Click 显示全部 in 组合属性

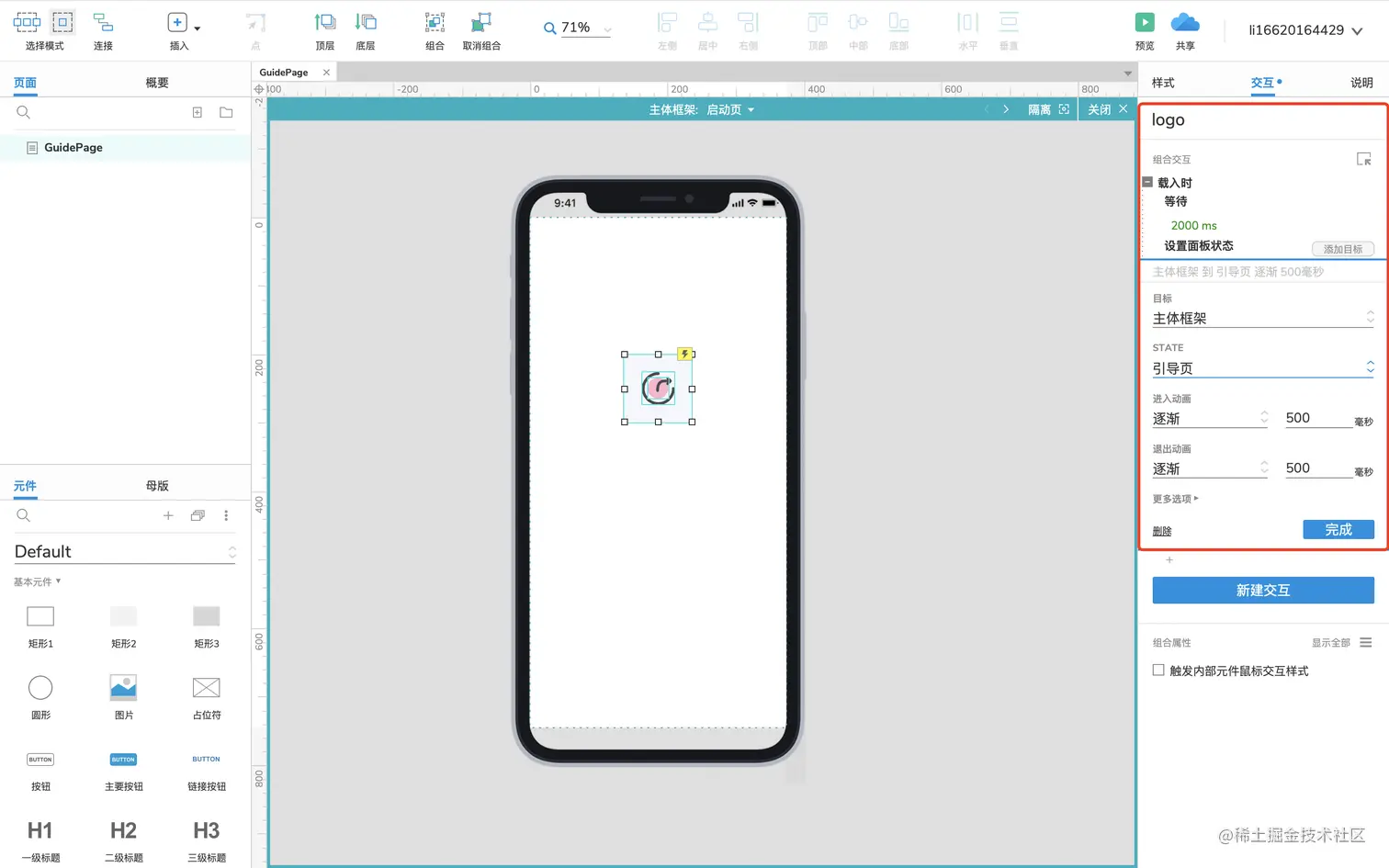[1330, 643]
